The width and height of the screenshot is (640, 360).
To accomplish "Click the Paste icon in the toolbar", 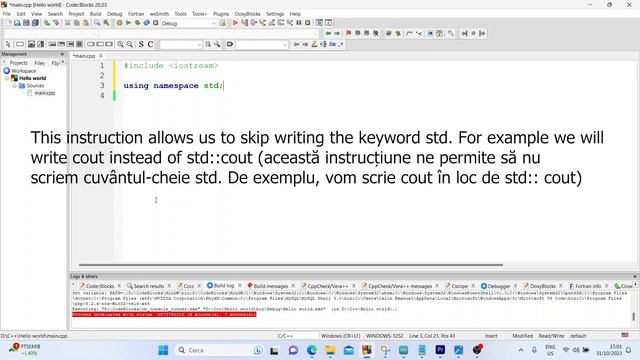I will 86,23.
